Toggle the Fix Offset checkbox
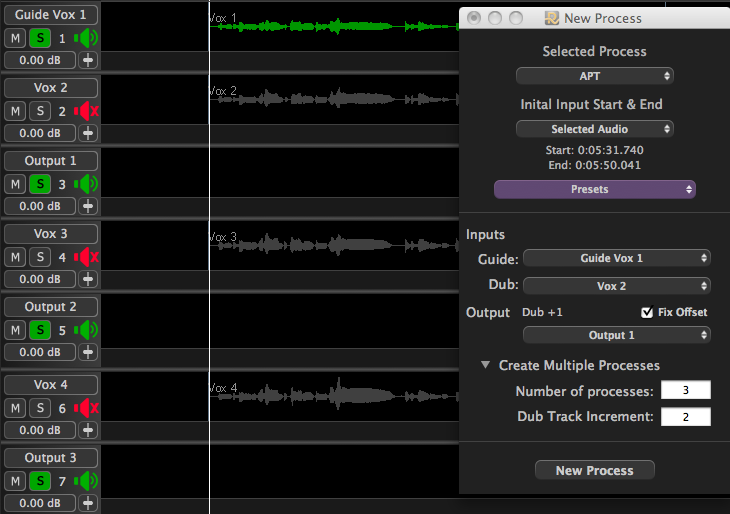Viewport: 730px width, 514px height. tap(647, 312)
